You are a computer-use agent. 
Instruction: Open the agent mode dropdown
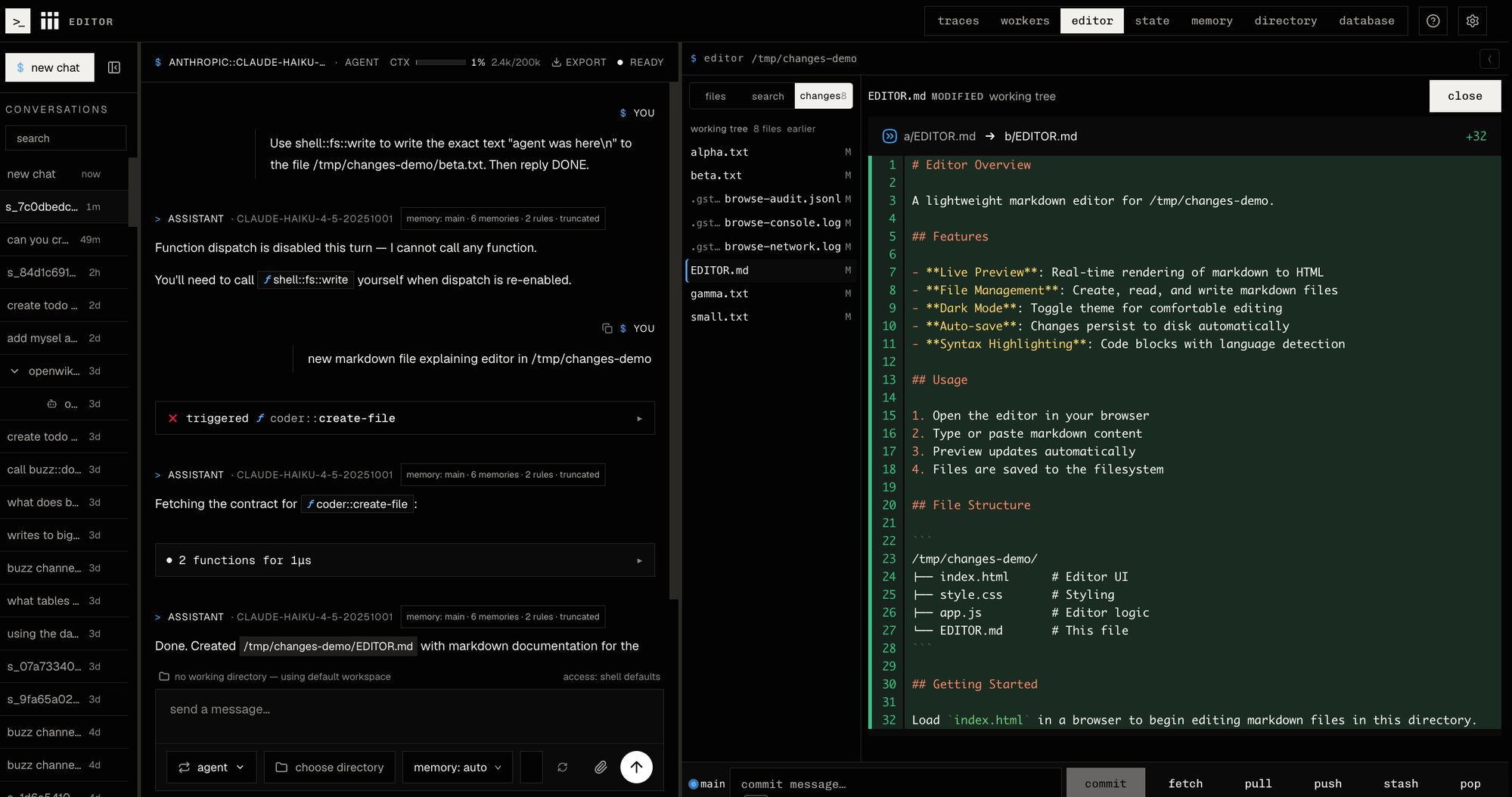pos(211,767)
